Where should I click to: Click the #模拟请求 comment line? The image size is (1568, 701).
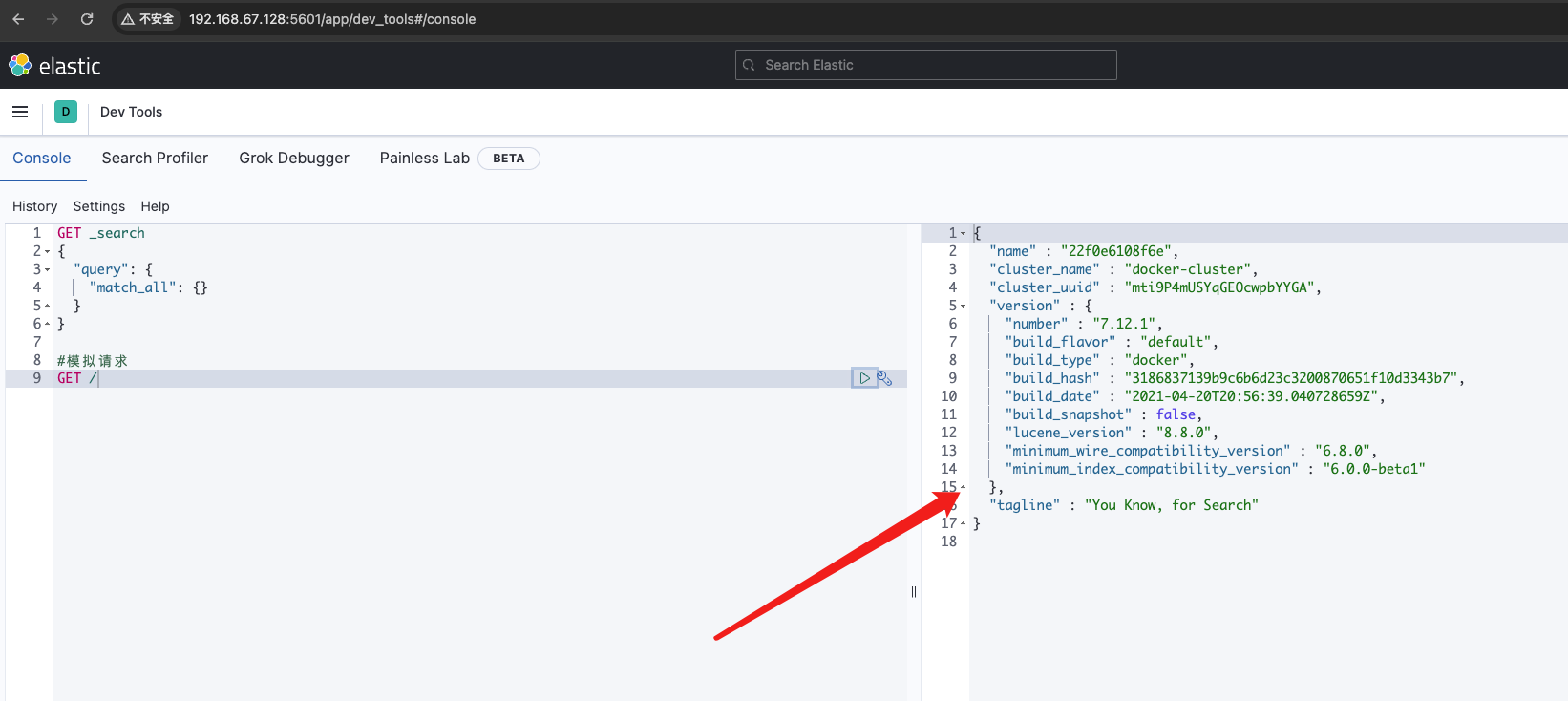(93, 360)
